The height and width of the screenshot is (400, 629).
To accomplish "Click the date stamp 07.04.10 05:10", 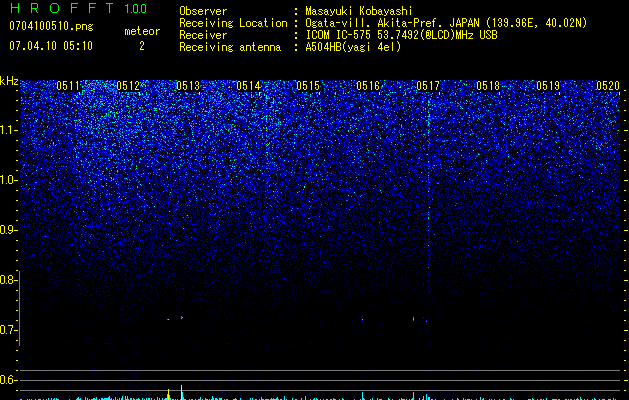I will click(x=51, y=46).
